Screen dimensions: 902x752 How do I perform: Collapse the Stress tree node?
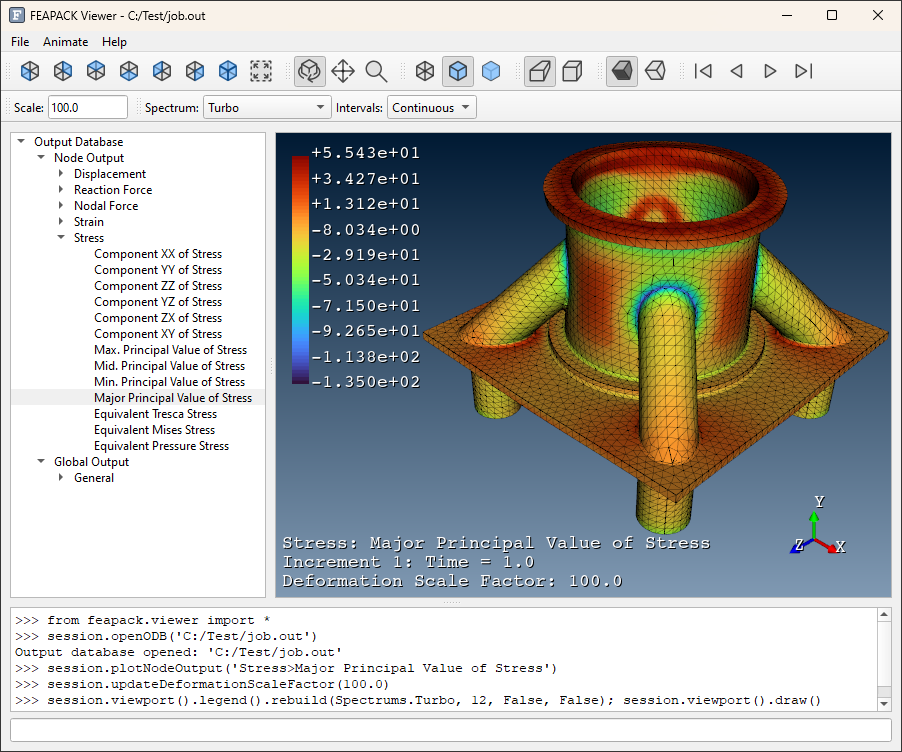tap(61, 237)
